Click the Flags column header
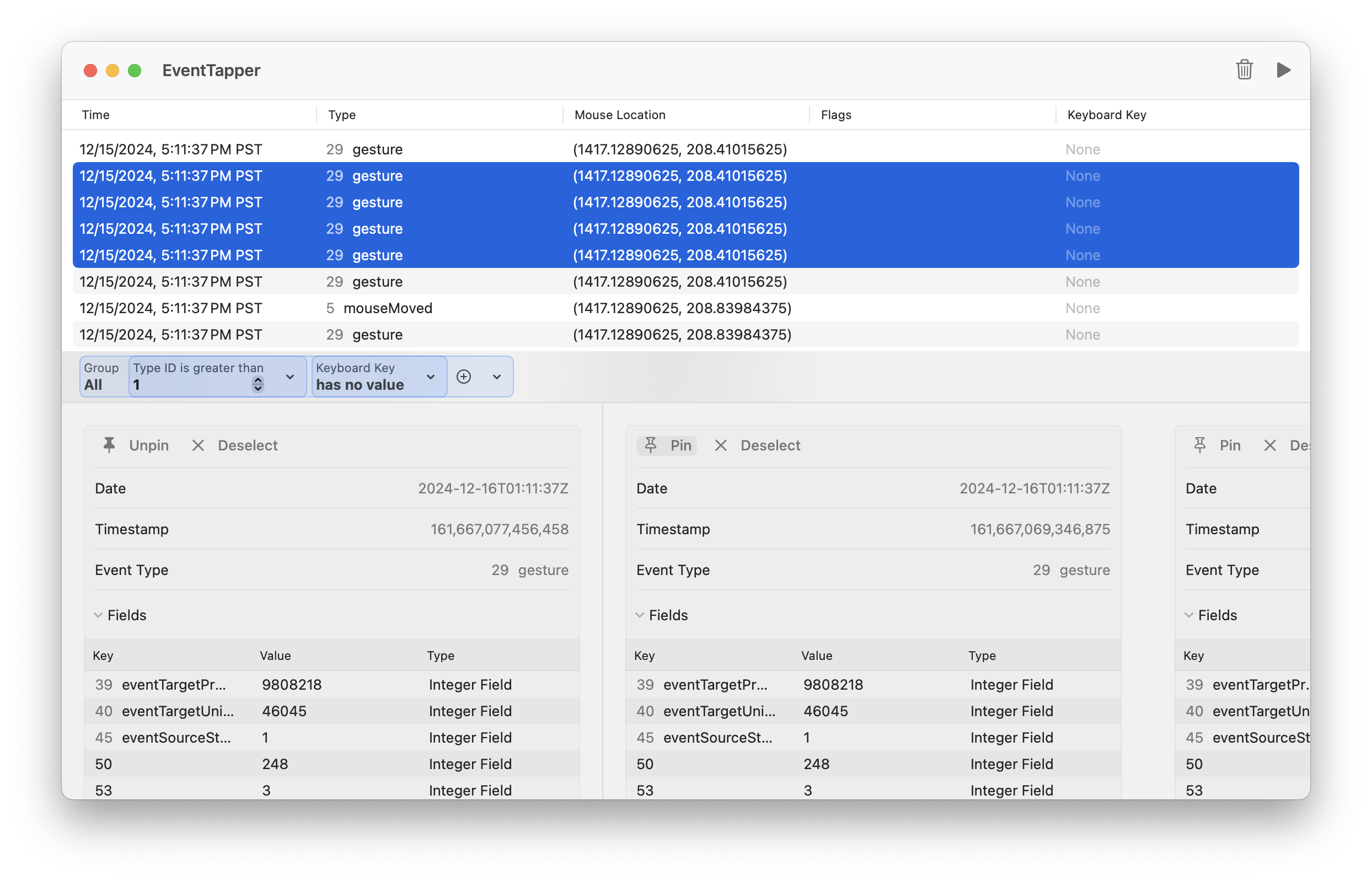 (836, 115)
